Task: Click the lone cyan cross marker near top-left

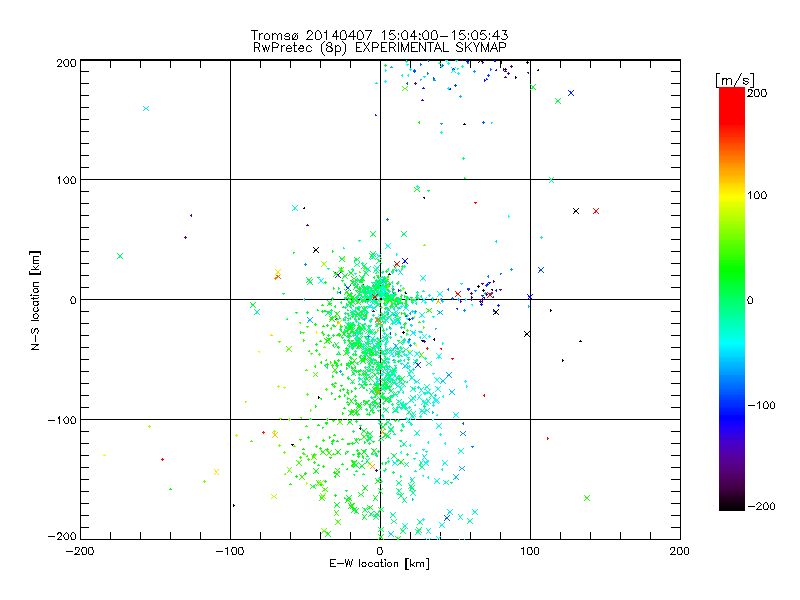Action: 146,108
